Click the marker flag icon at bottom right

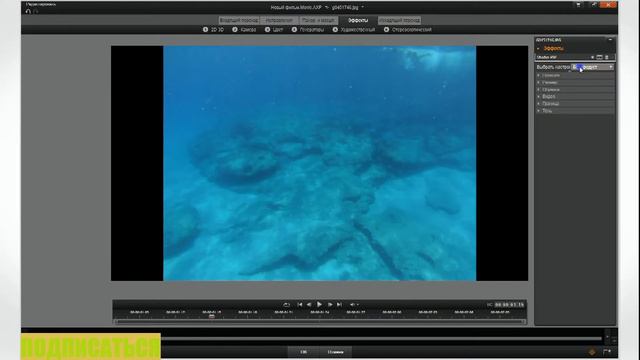coord(607,351)
